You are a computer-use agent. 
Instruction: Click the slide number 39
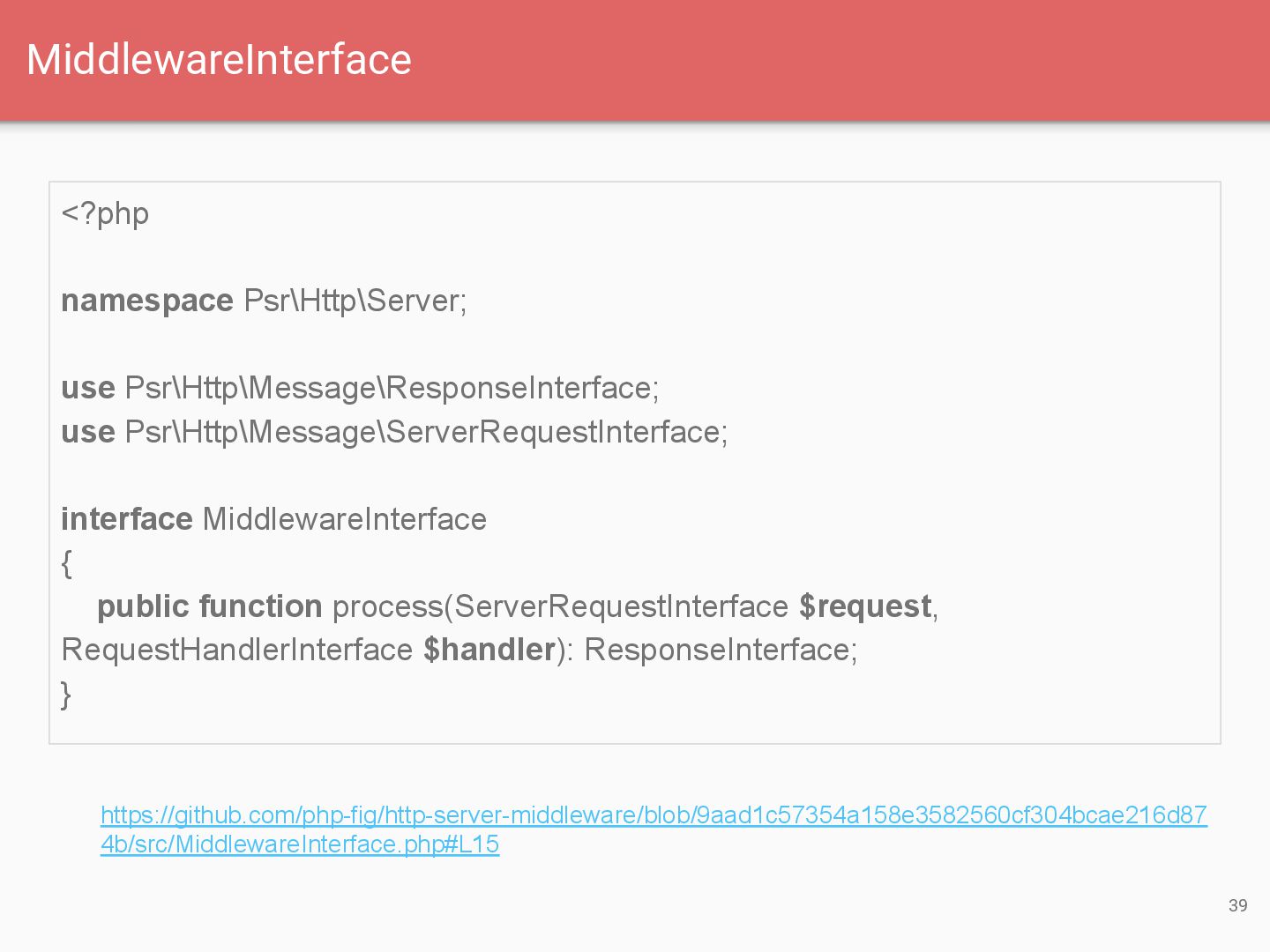pos(1237,905)
